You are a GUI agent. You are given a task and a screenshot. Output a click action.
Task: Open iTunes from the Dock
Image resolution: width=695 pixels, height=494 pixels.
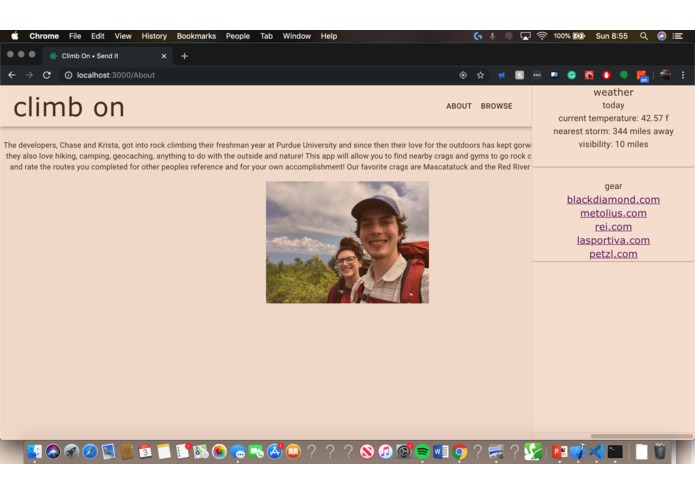(386, 452)
